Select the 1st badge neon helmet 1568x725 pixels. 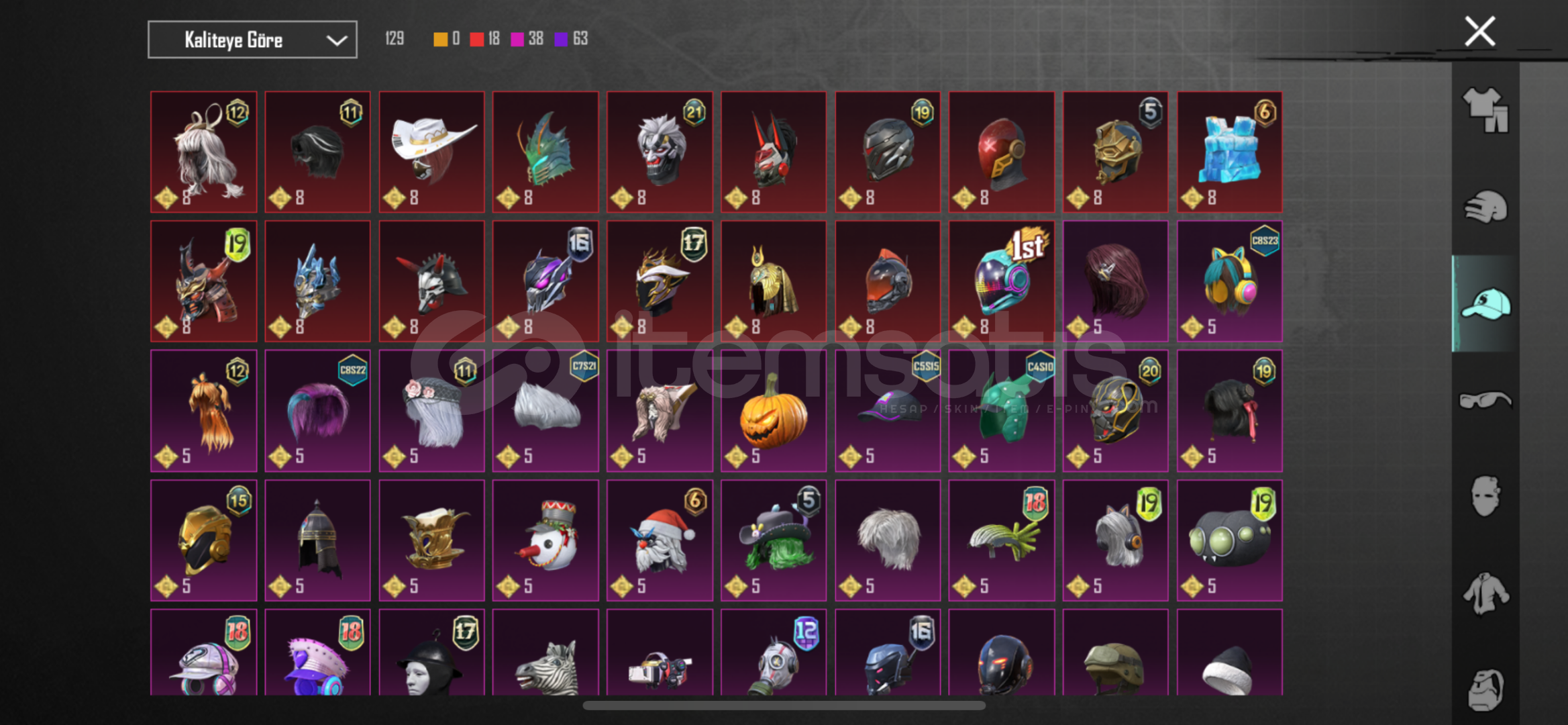pos(1001,281)
